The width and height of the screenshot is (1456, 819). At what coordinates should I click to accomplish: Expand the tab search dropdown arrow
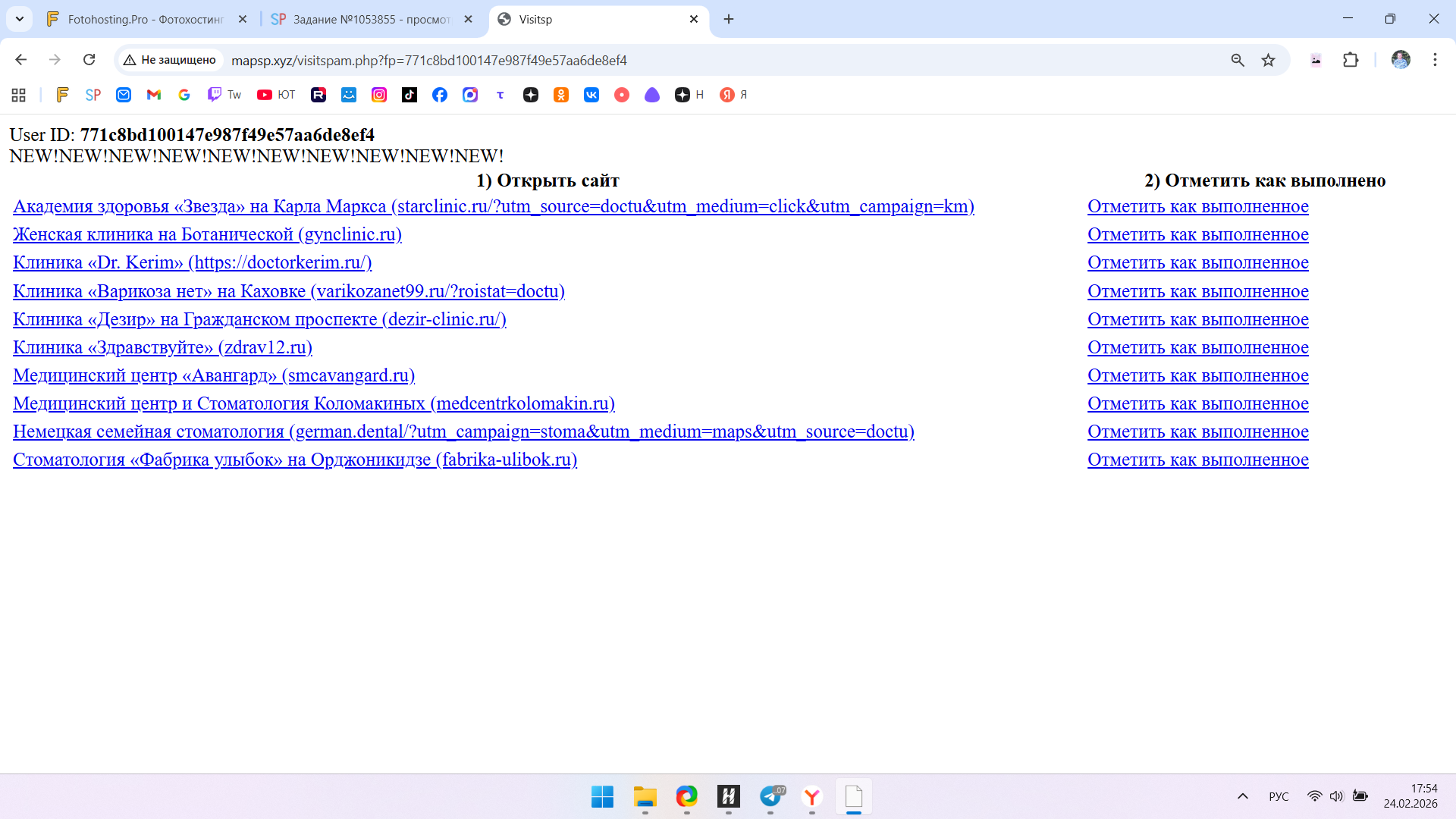pyautogui.click(x=20, y=19)
